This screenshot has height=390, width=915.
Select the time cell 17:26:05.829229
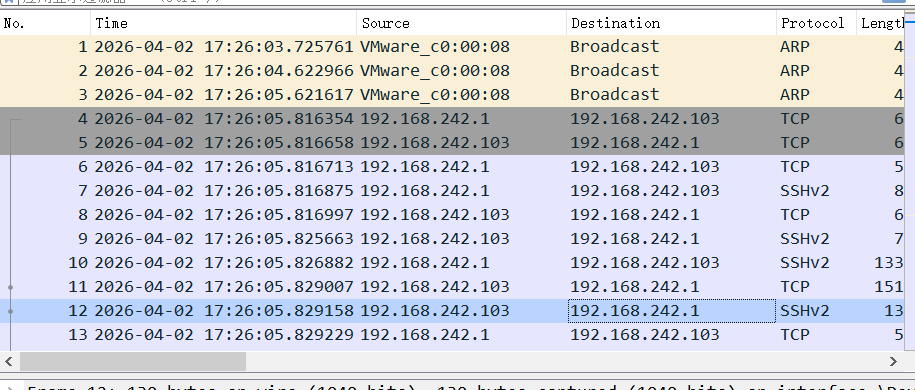coord(224,335)
